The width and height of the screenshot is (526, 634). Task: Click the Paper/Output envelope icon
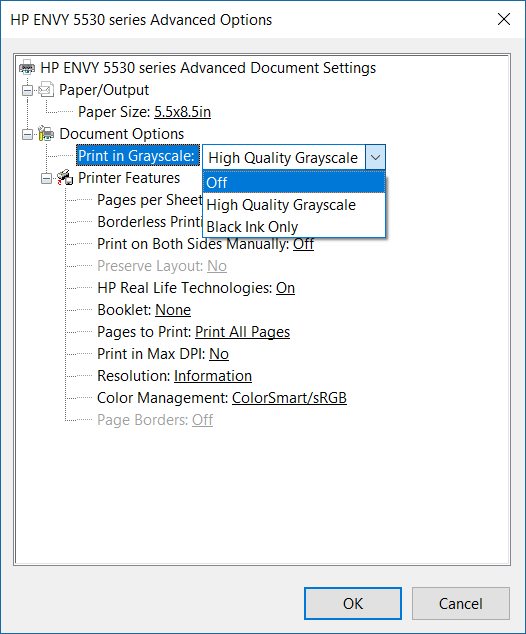(x=46, y=89)
